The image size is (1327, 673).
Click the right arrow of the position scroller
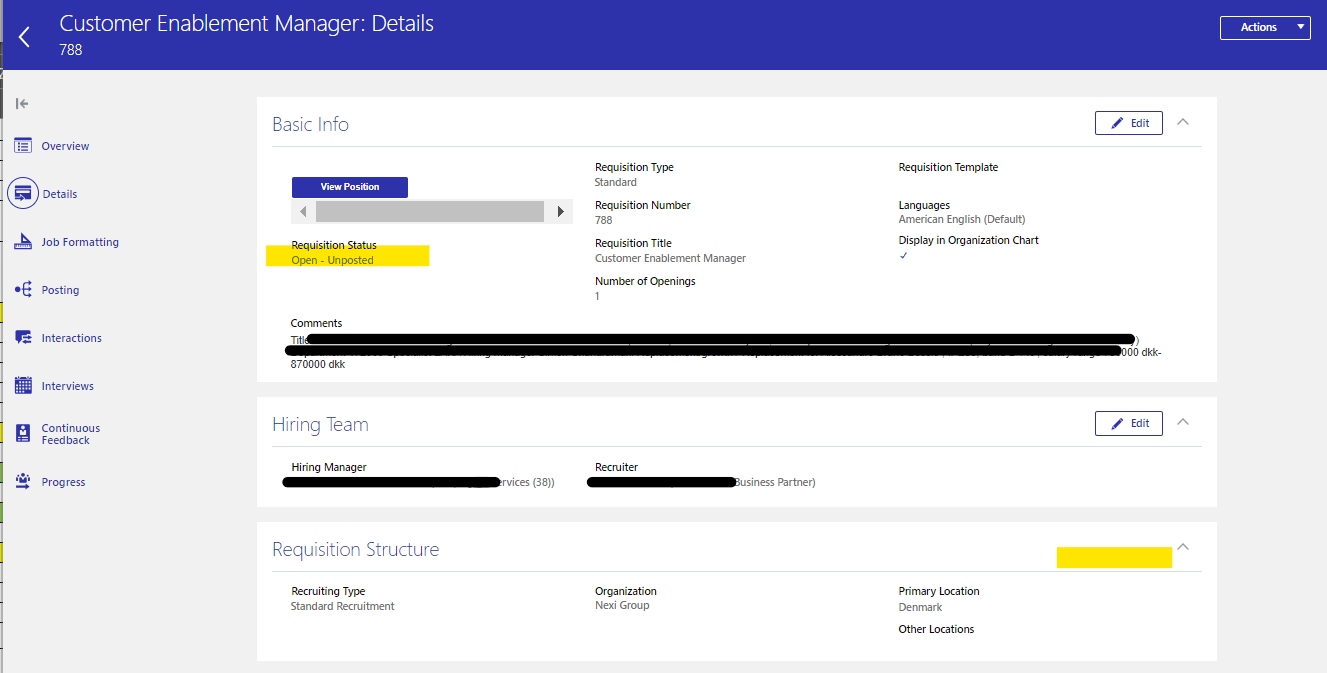point(559,211)
